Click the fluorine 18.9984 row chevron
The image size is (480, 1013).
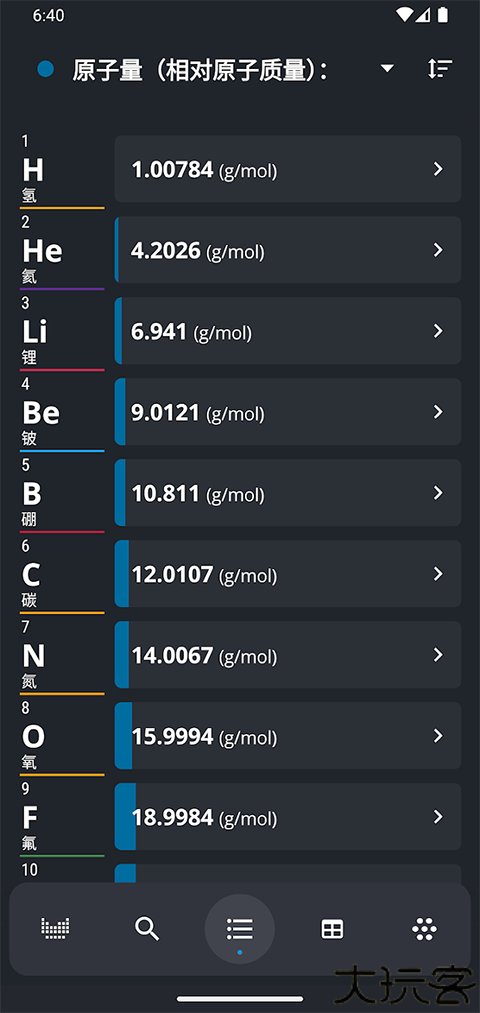[x=438, y=817]
